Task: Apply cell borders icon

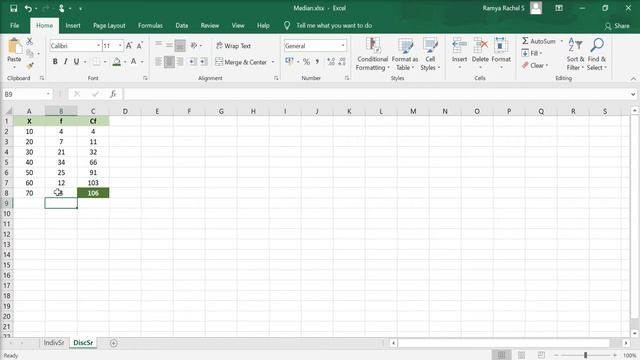Action: [96, 62]
